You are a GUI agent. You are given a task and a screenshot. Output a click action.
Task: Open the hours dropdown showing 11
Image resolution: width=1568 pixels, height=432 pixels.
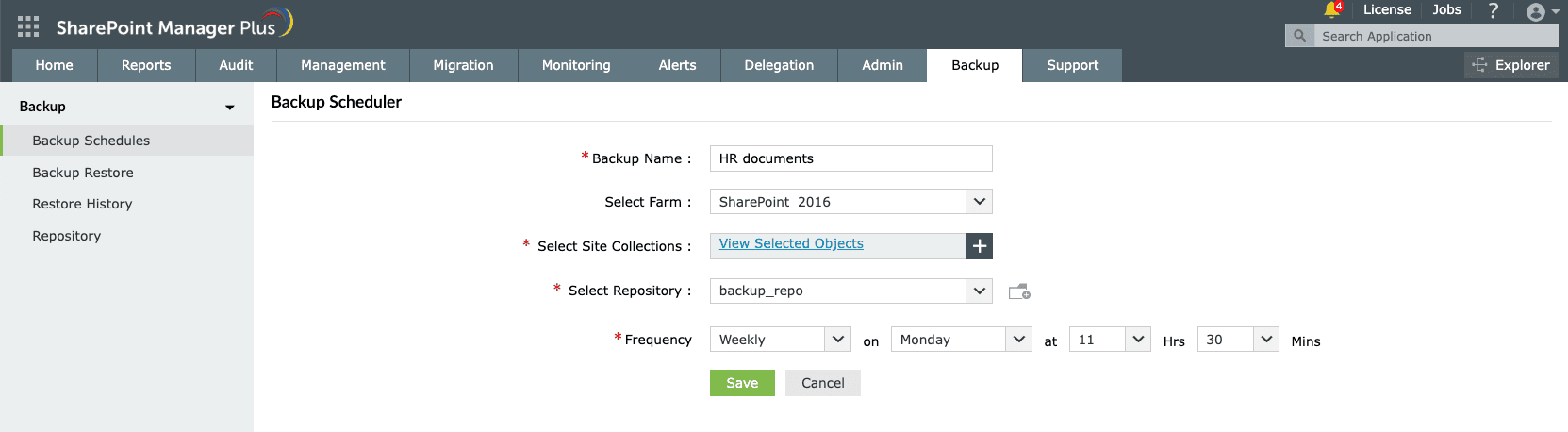pos(1110,340)
